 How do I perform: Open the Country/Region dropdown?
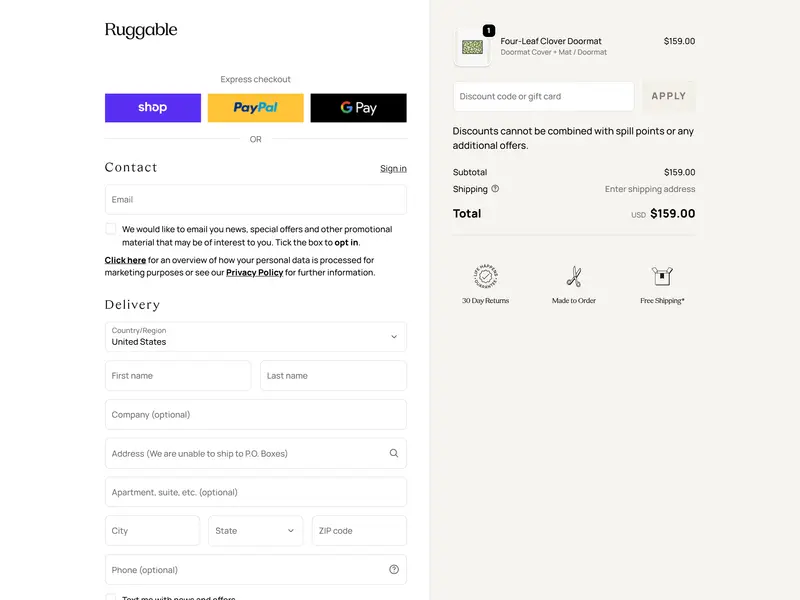[256, 337]
